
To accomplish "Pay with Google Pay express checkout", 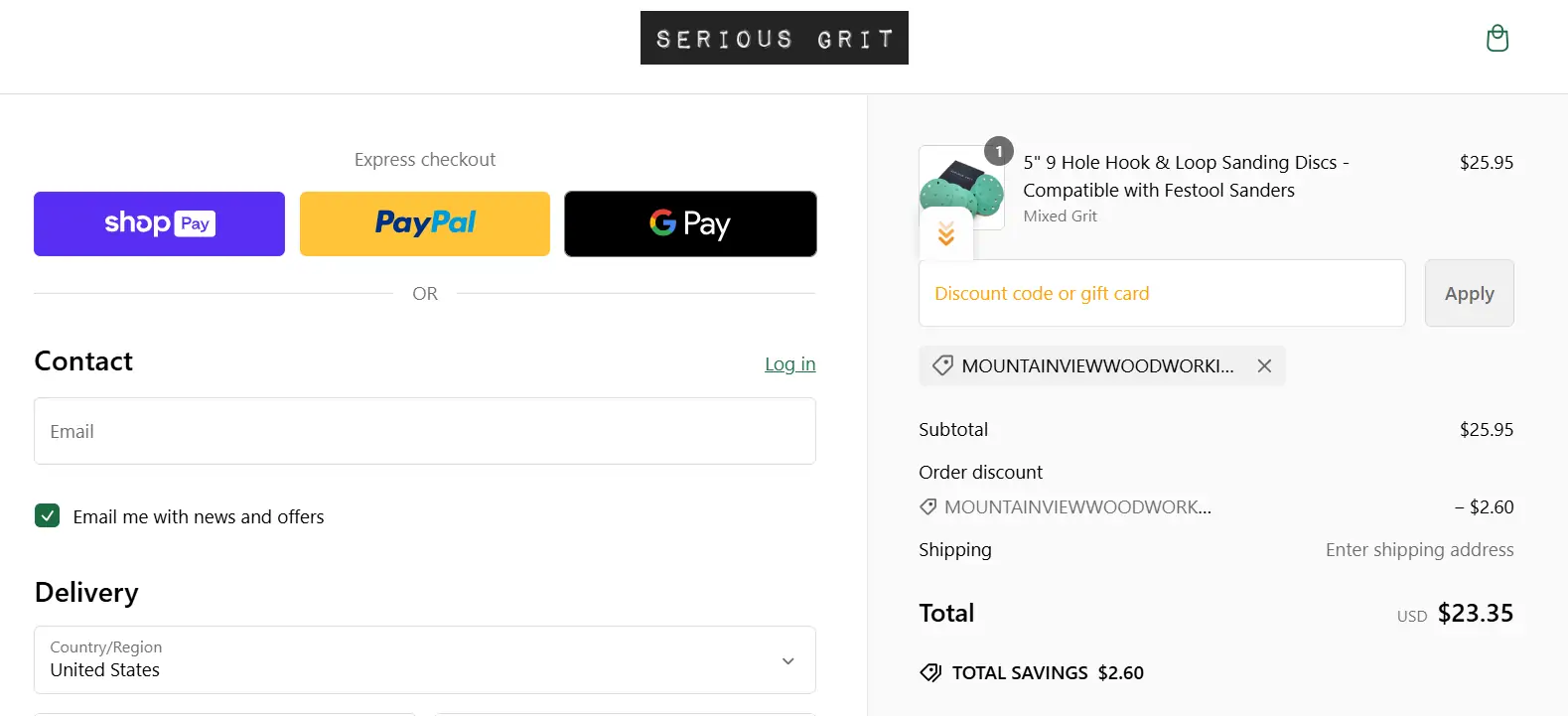I will click(690, 223).
